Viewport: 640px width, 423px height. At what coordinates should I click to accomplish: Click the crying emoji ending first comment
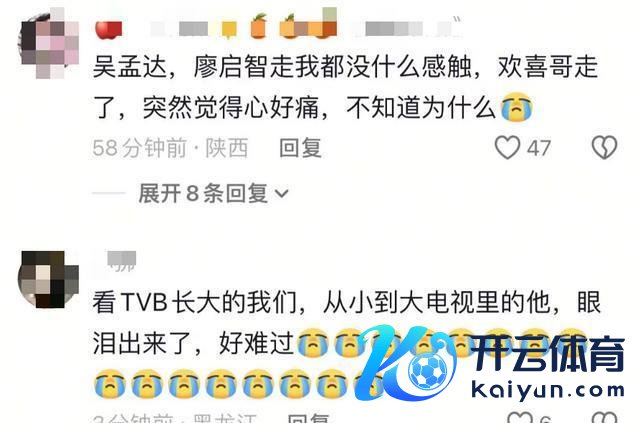tap(516, 107)
